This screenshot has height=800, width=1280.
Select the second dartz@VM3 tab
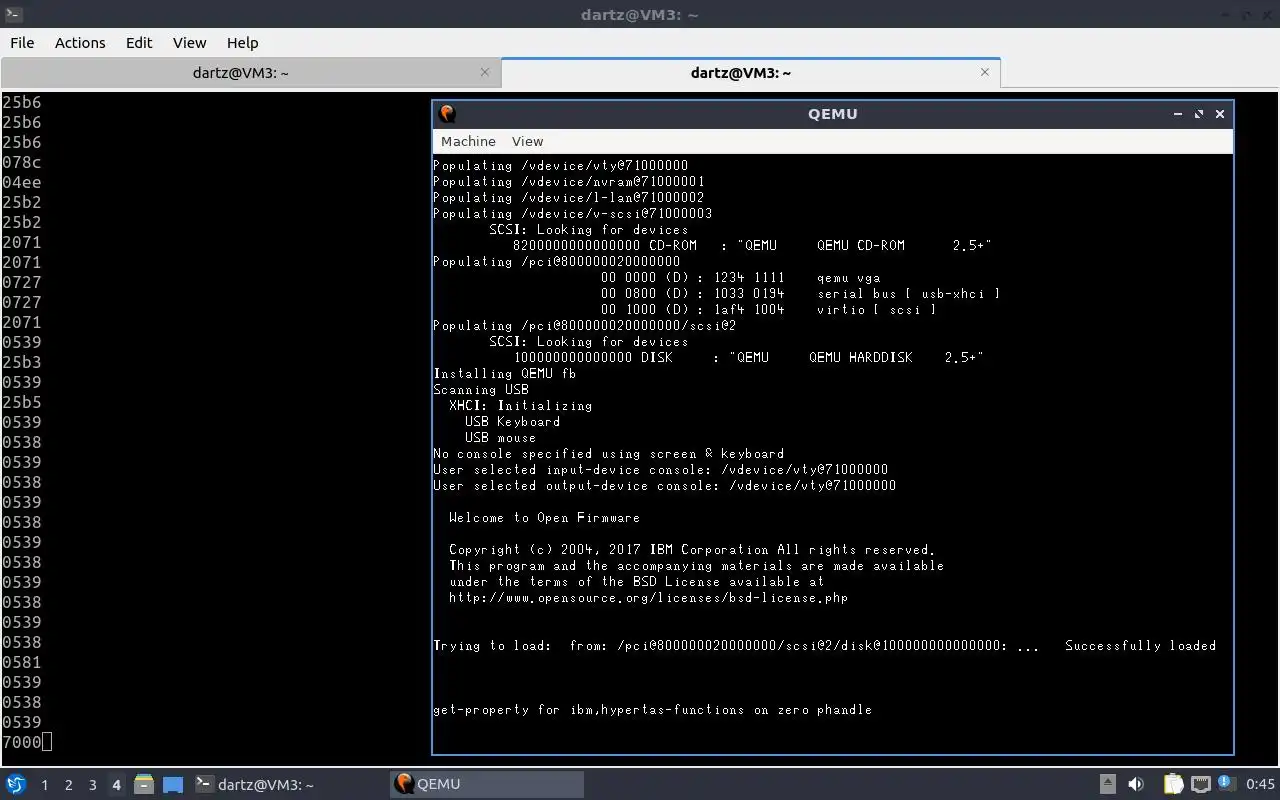point(750,73)
